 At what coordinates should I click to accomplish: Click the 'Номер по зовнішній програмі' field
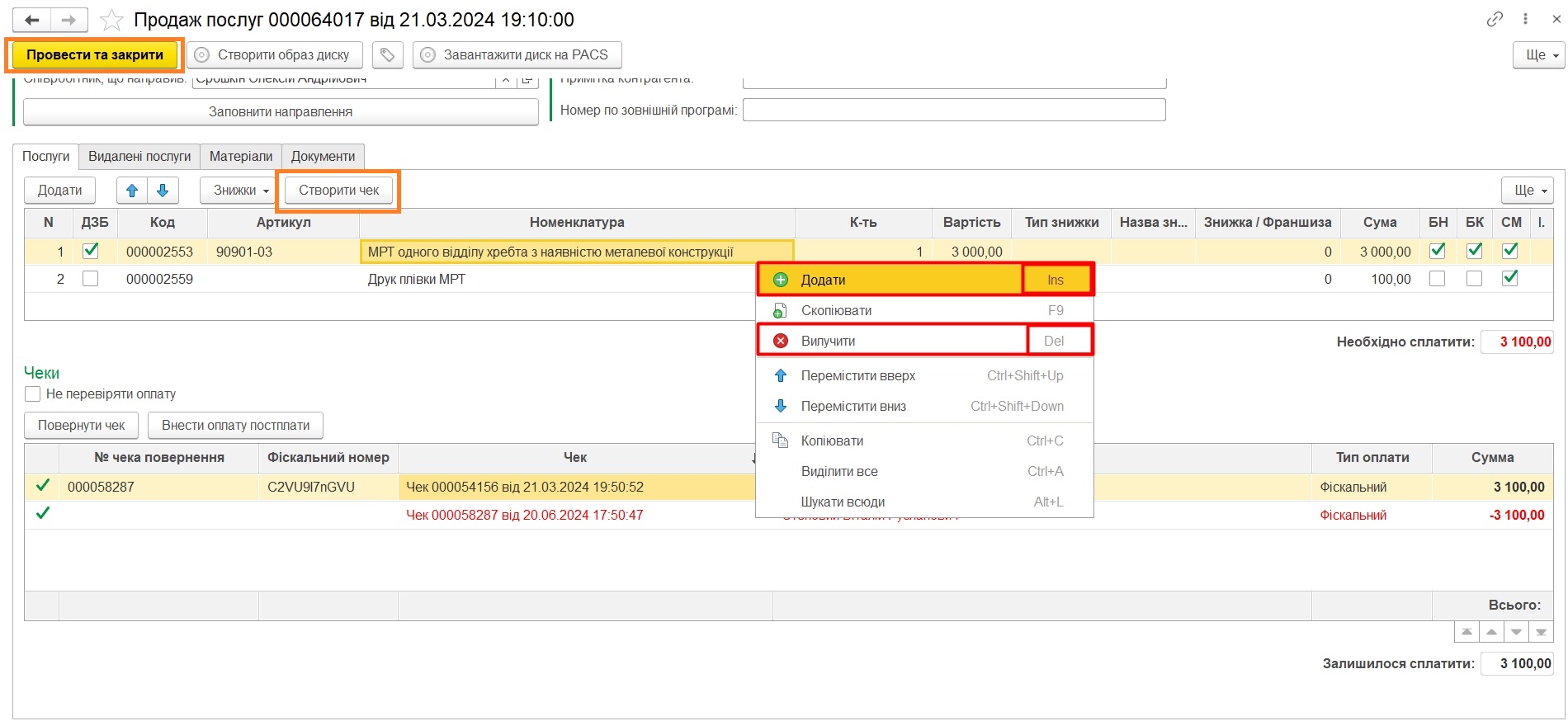(953, 110)
